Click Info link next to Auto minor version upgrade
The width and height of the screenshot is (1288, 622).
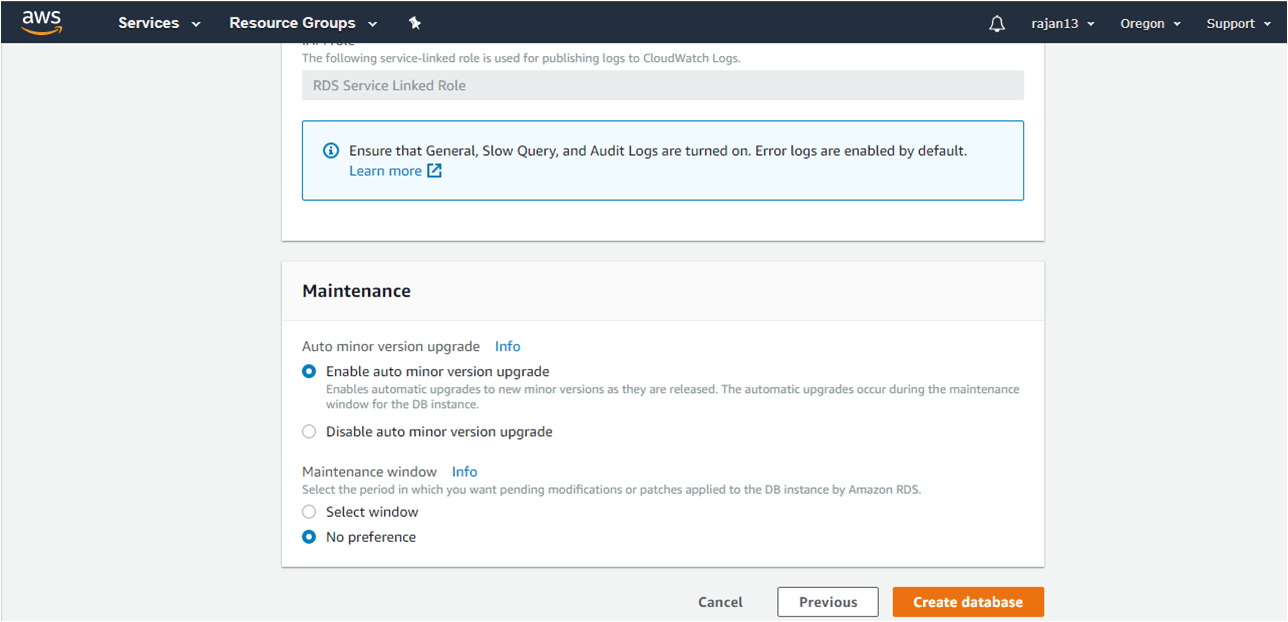click(x=507, y=346)
